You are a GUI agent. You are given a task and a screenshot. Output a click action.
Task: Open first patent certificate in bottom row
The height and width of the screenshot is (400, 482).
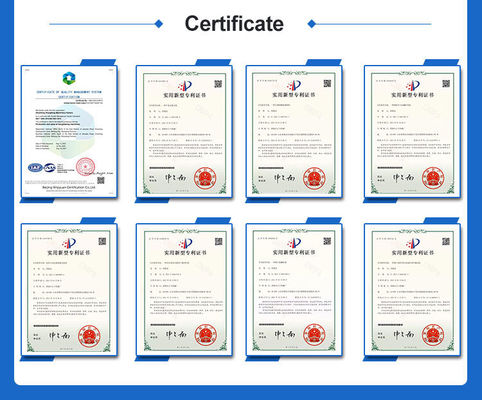point(69,289)
